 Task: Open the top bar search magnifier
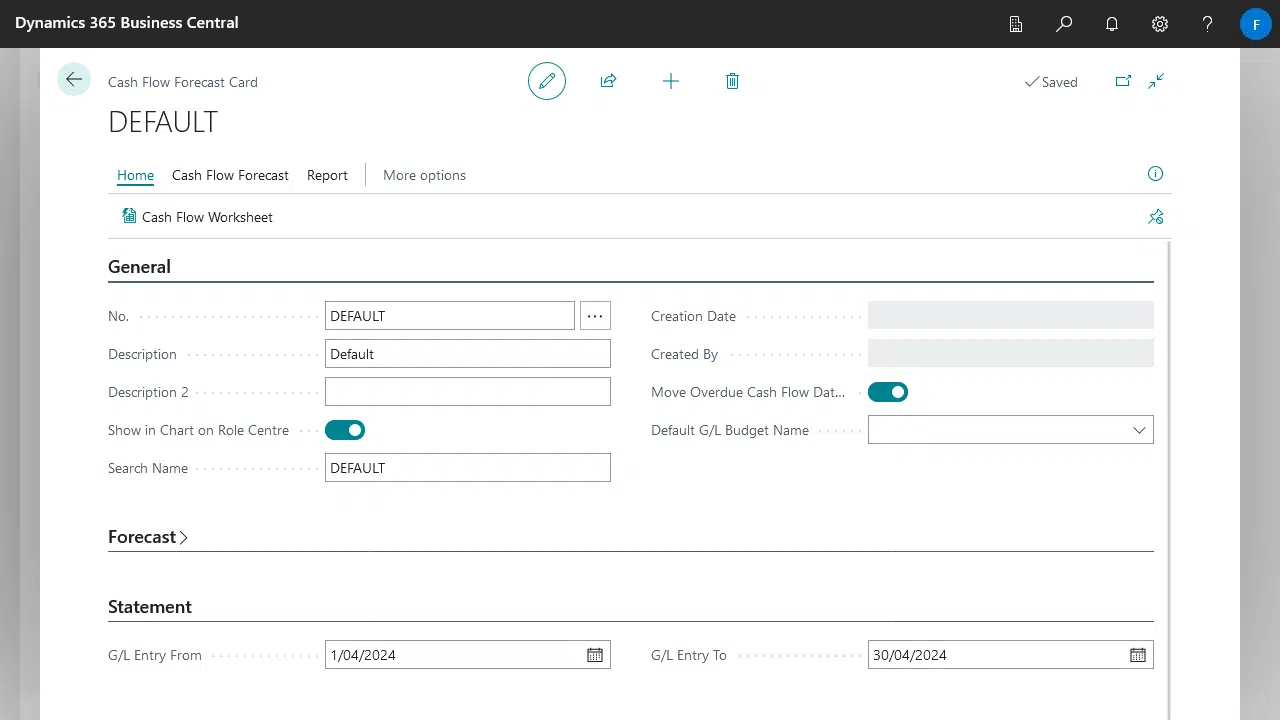coord(1064,23)
